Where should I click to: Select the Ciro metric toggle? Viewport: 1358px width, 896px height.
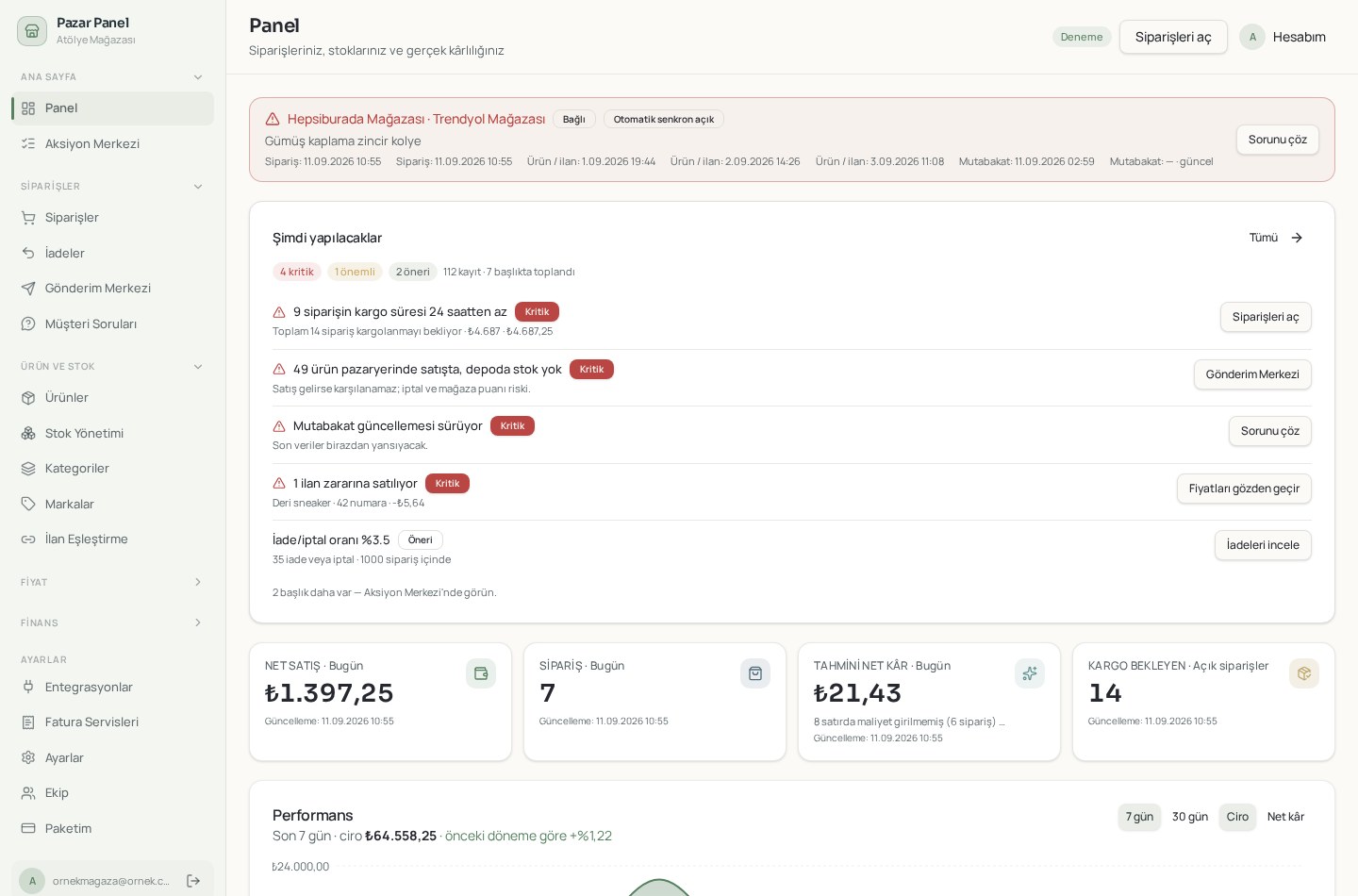(1237, 817)
